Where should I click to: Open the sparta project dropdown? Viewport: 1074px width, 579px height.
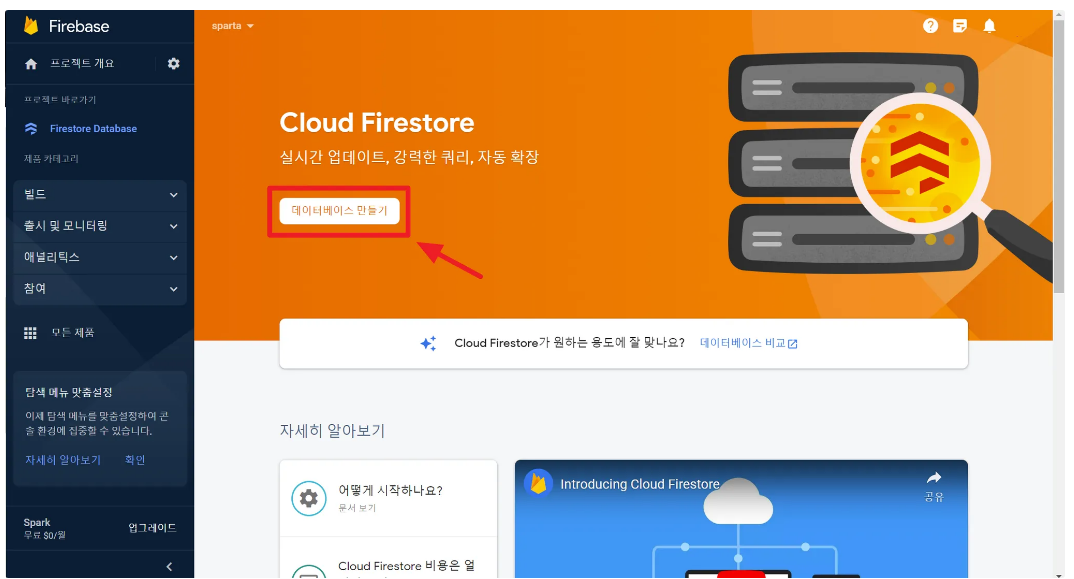tap(233, 26)
